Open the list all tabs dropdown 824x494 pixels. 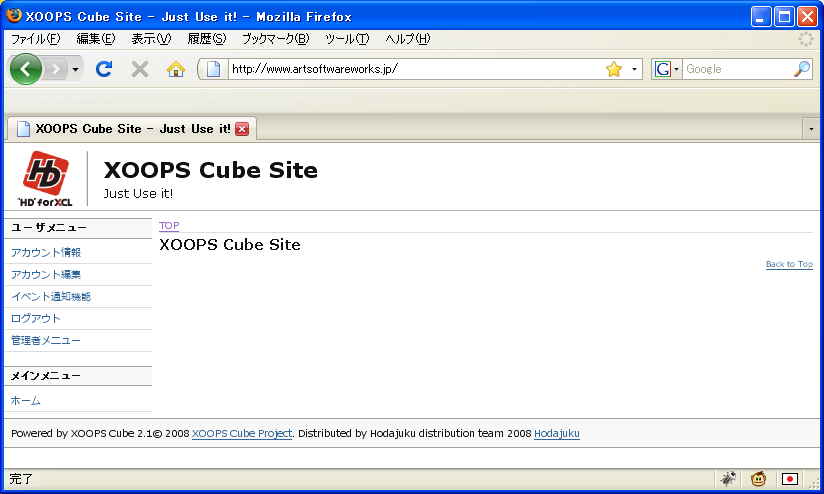(810, 129)
